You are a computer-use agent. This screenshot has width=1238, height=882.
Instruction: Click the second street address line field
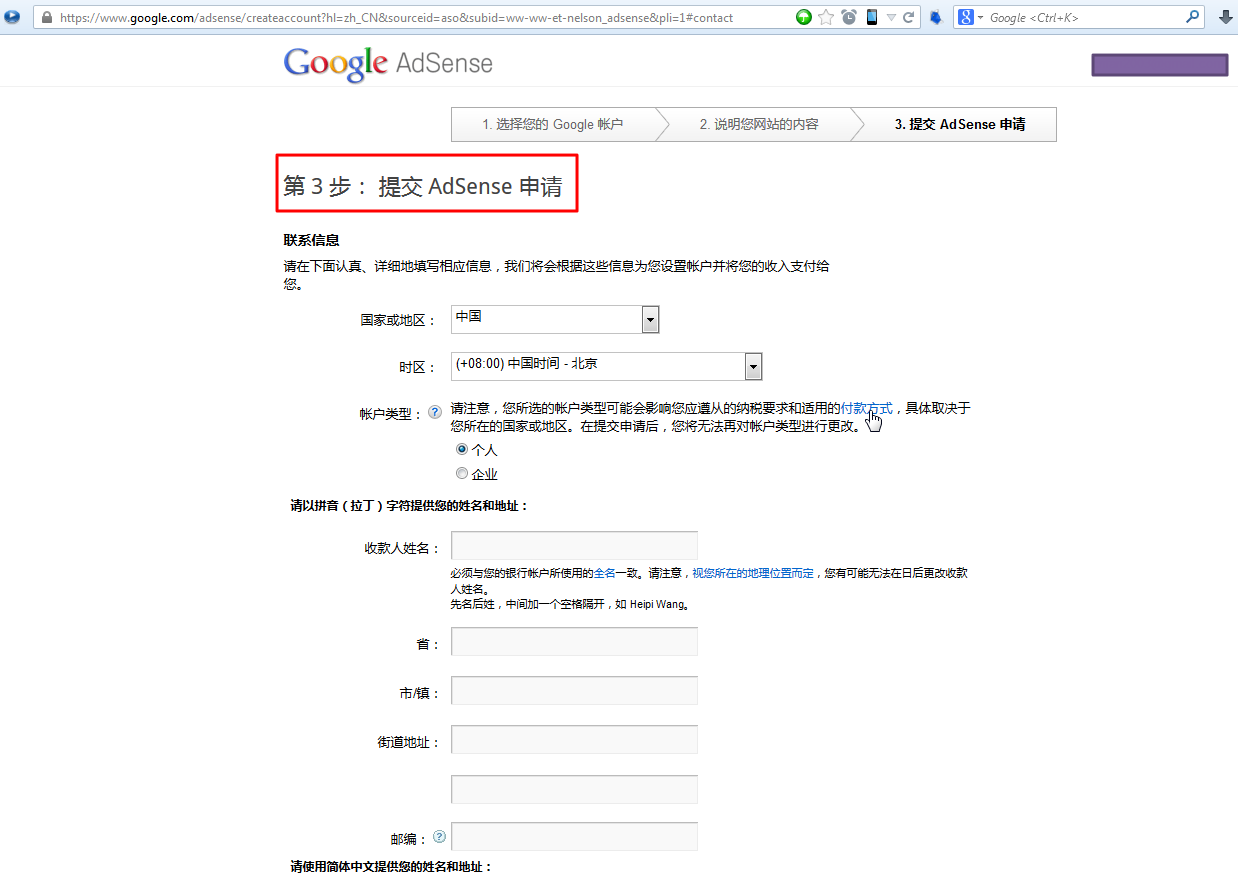pos(574,789)
